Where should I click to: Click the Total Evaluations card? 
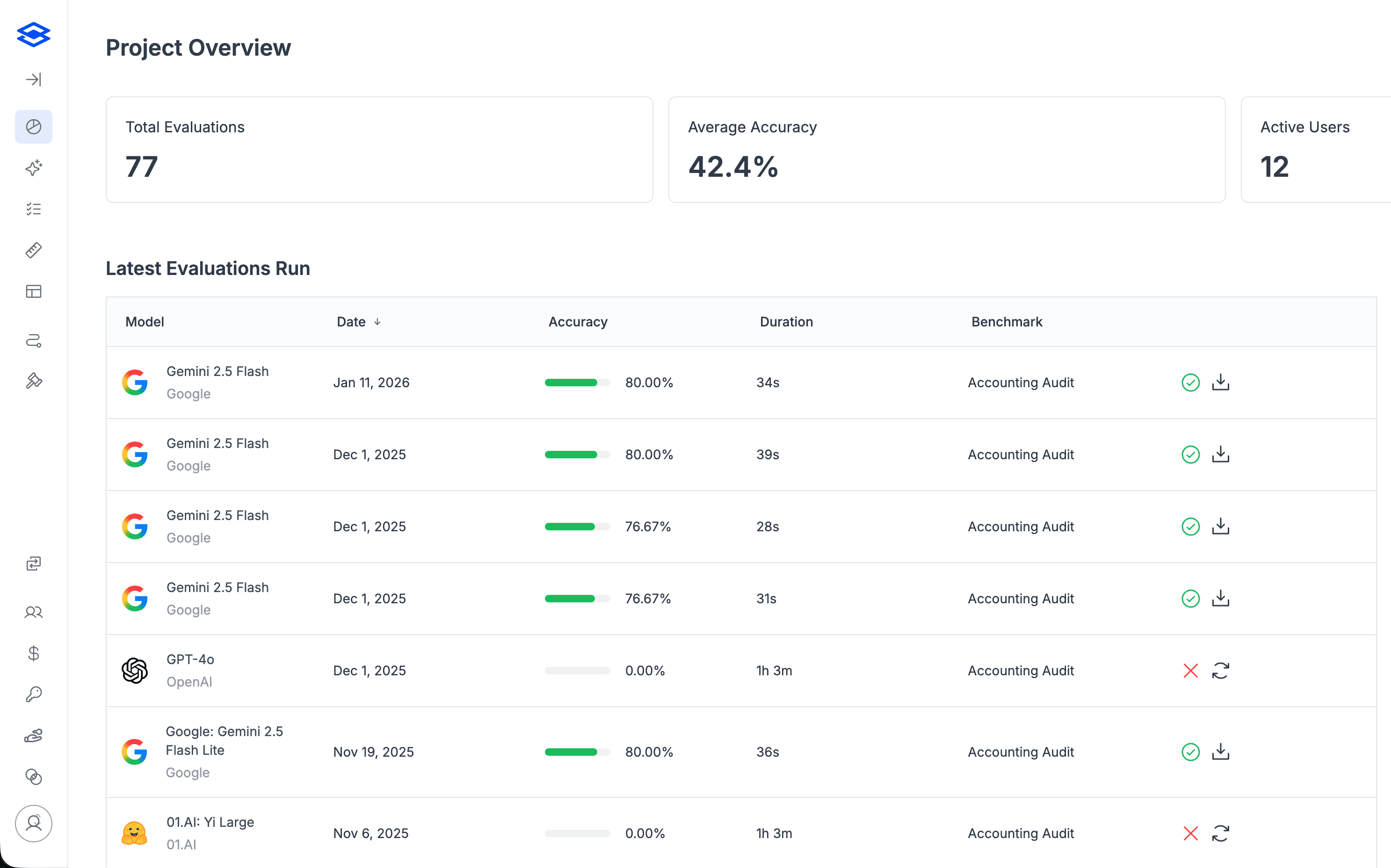pyautogui.click(x=379, y=149)
